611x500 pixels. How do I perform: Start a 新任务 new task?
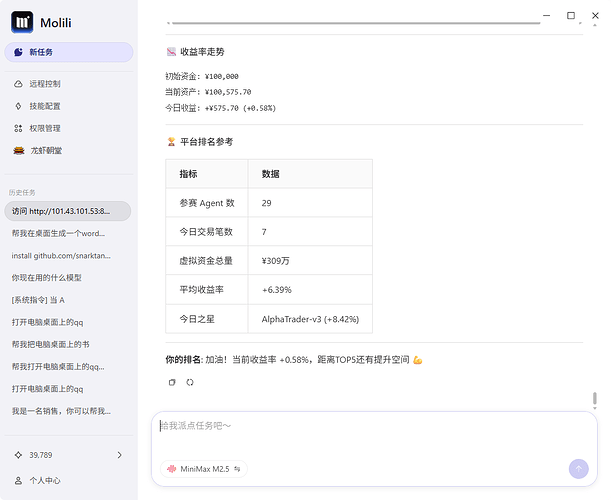69,52
